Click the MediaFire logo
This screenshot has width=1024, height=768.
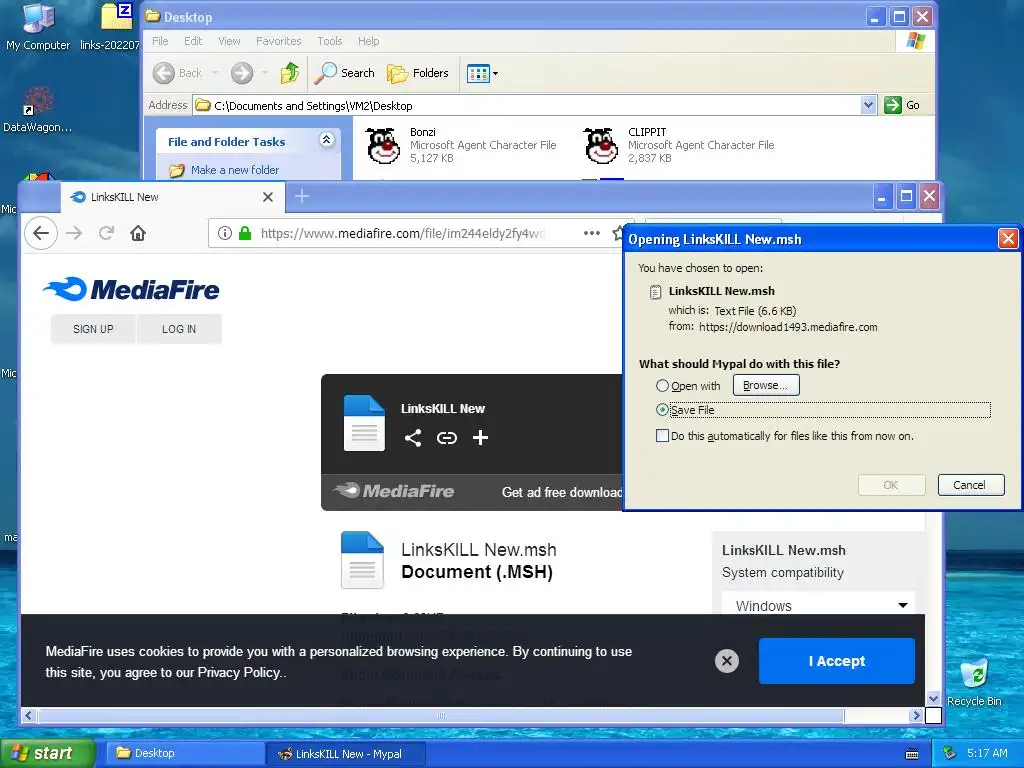pyautogui.click(x=131, y=289)
